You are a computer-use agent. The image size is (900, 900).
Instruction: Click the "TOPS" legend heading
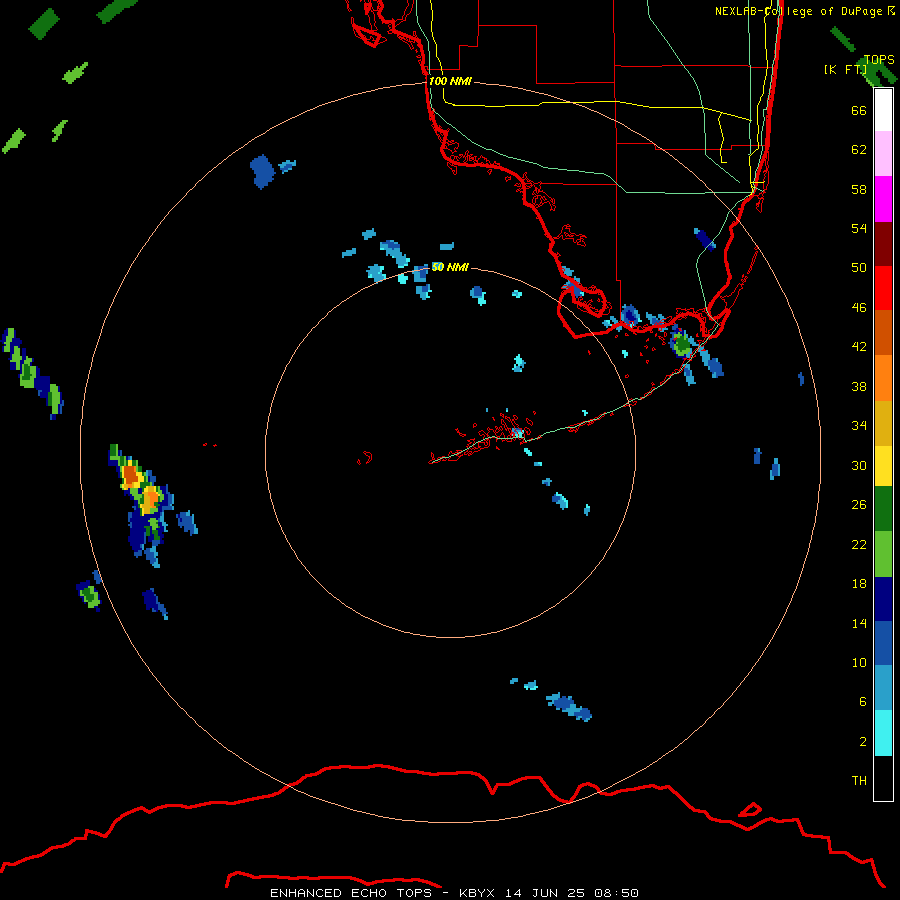click(x=879, y=59)
